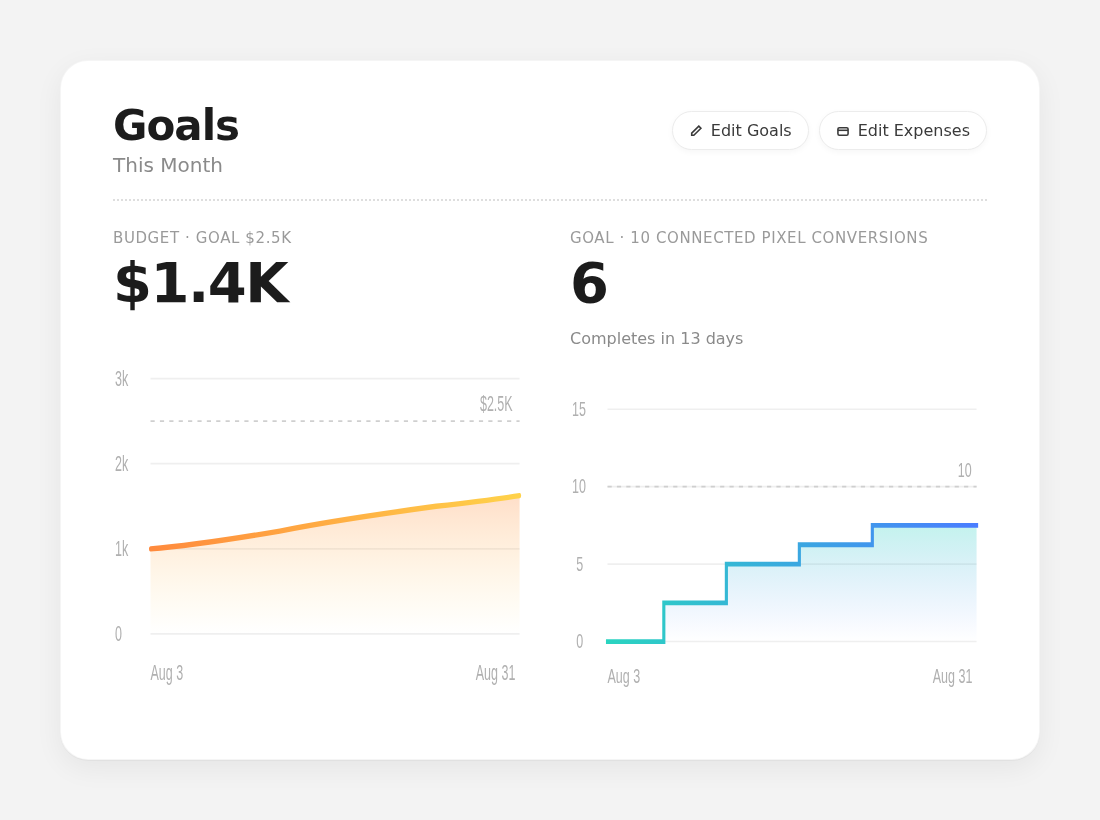
Task: Click the orange budget trend line
Action: (x=335, y=521)
